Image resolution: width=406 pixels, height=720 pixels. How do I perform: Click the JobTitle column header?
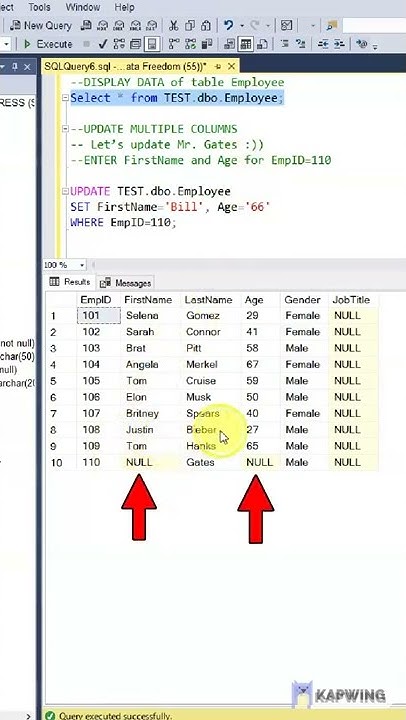click(x=353, y=300)
